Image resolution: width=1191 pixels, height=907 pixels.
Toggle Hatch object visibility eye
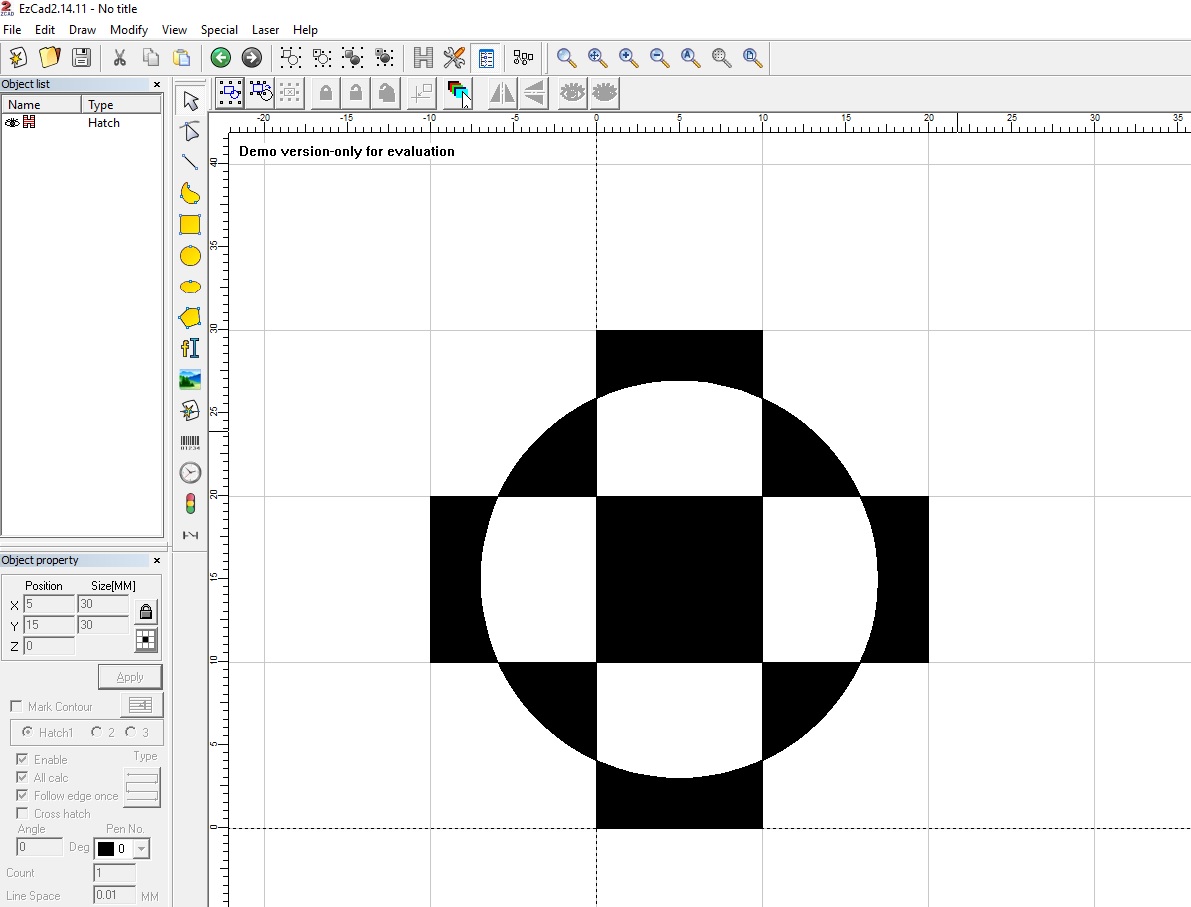coord(12,122)
